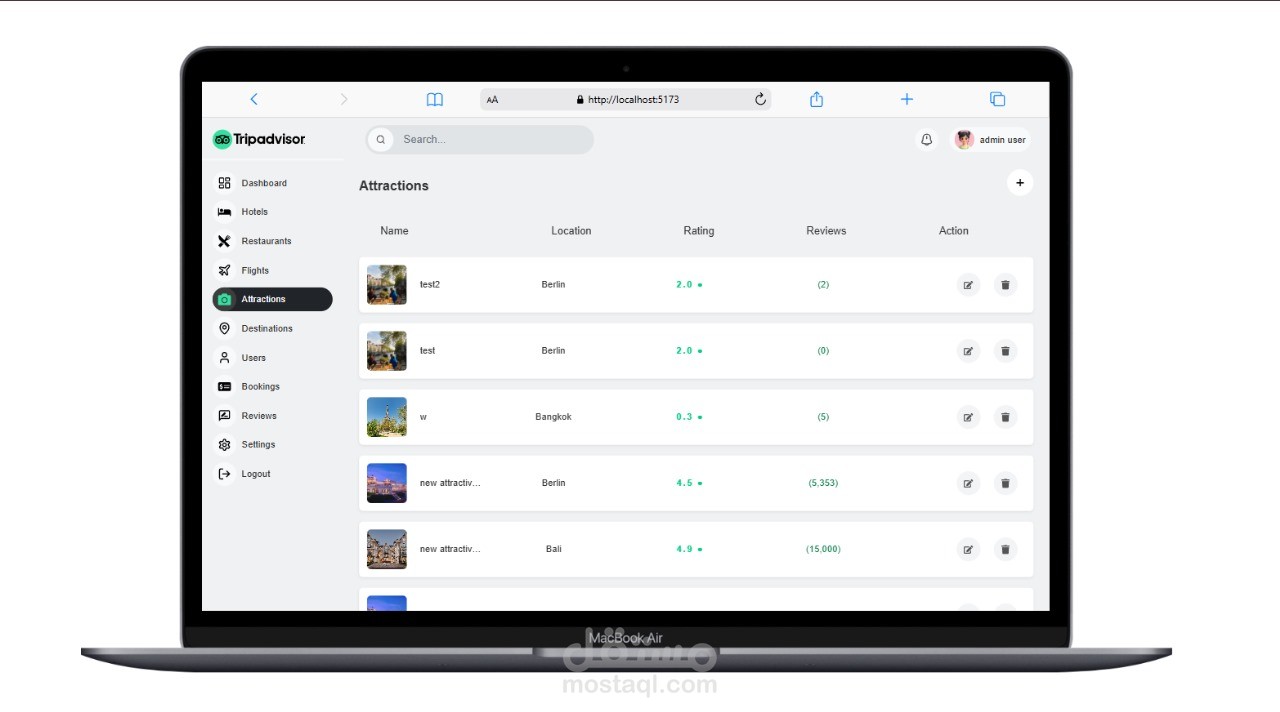The height and width of the screenshot is (712, 1280).
Task: Open Bookings in the sidebar
Action: coord(272,386)
